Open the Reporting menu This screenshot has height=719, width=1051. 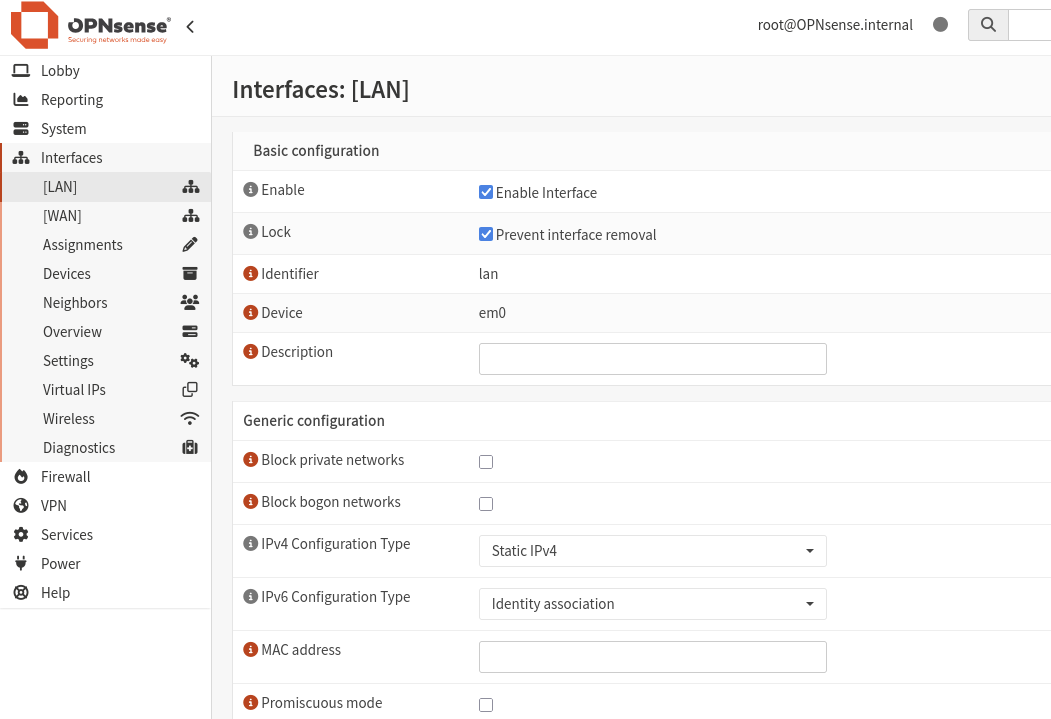(x=106, y=100)
